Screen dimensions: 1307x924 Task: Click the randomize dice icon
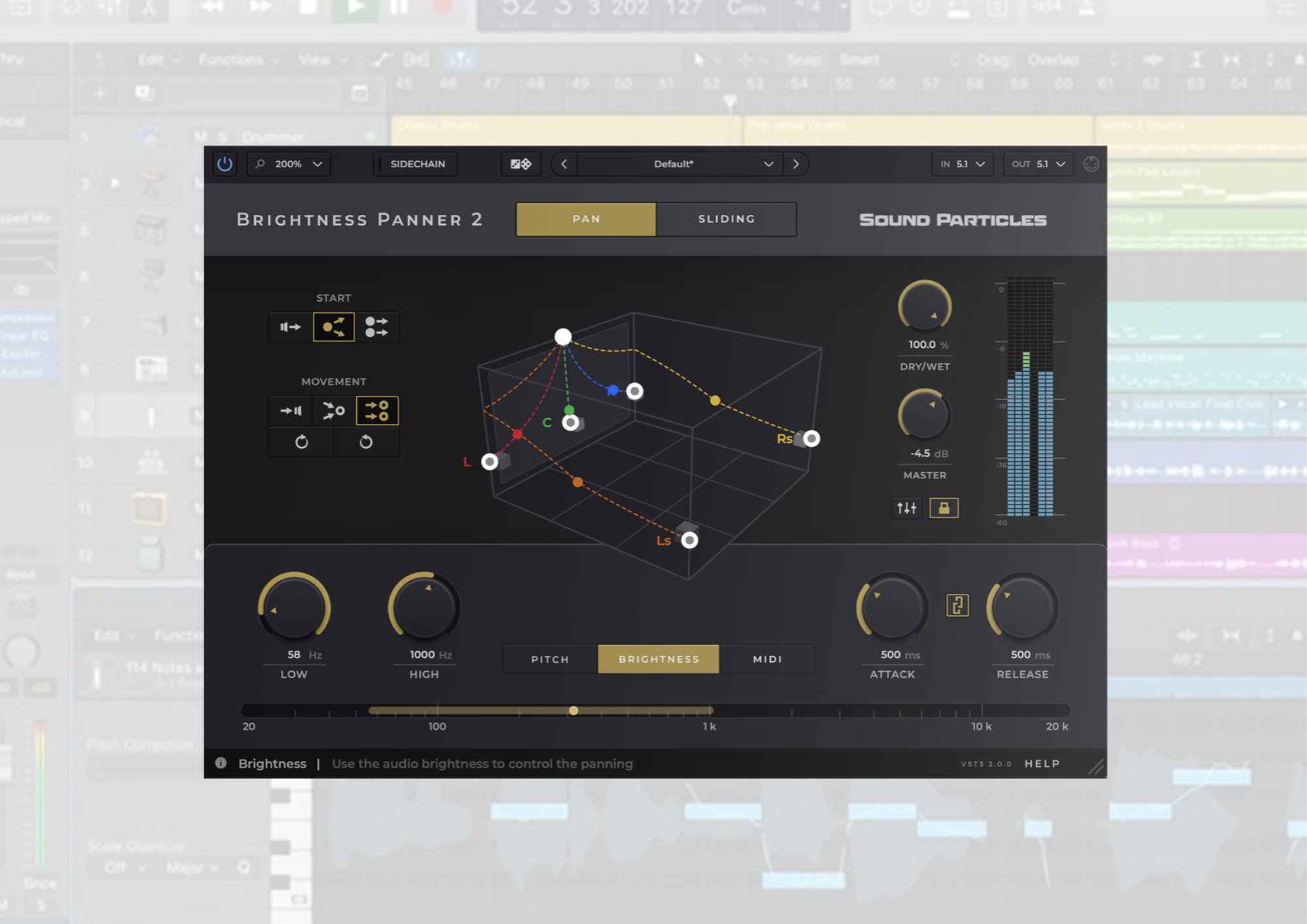521,164
